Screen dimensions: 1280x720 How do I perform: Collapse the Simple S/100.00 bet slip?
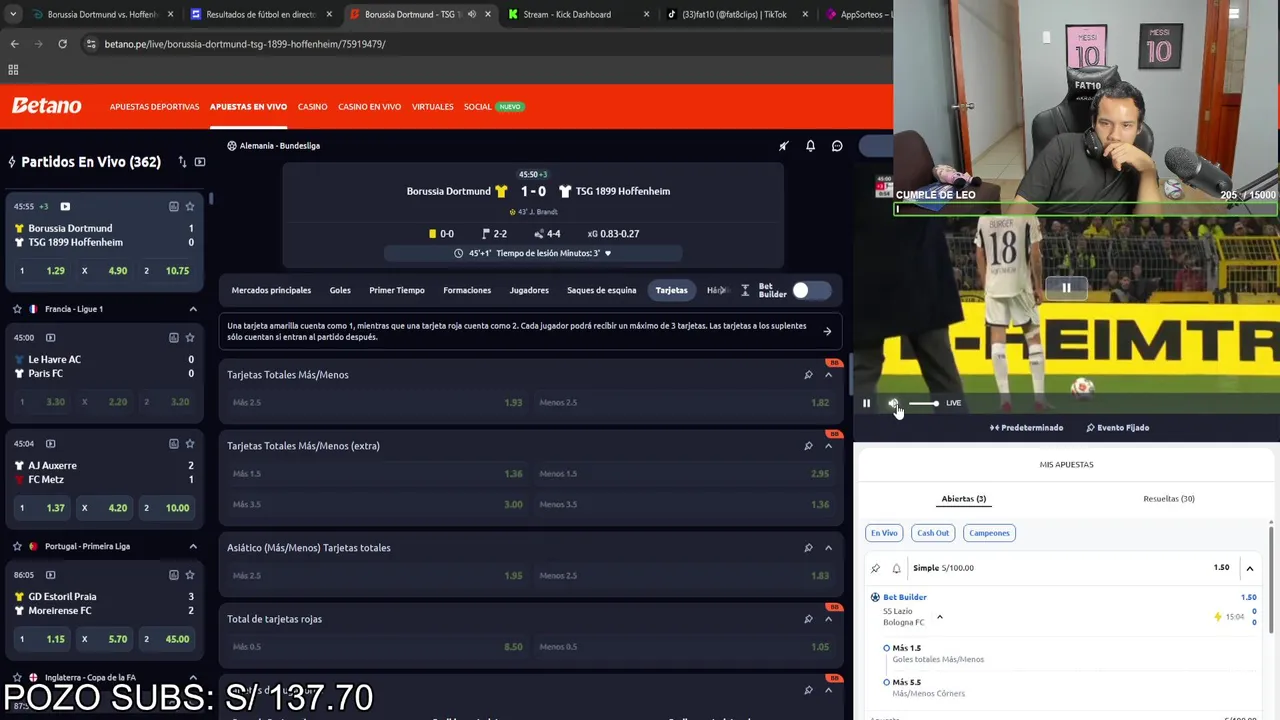[1249, 568]
